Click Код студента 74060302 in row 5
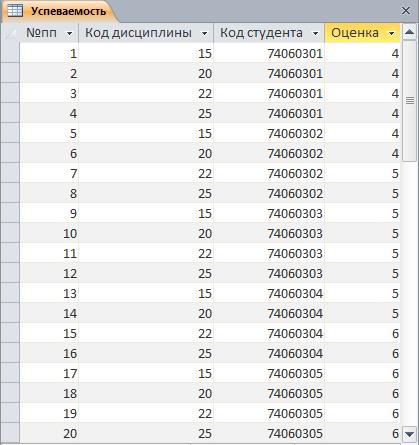The width and height of the screenshot is (419, 445). (x=269, y=133)
